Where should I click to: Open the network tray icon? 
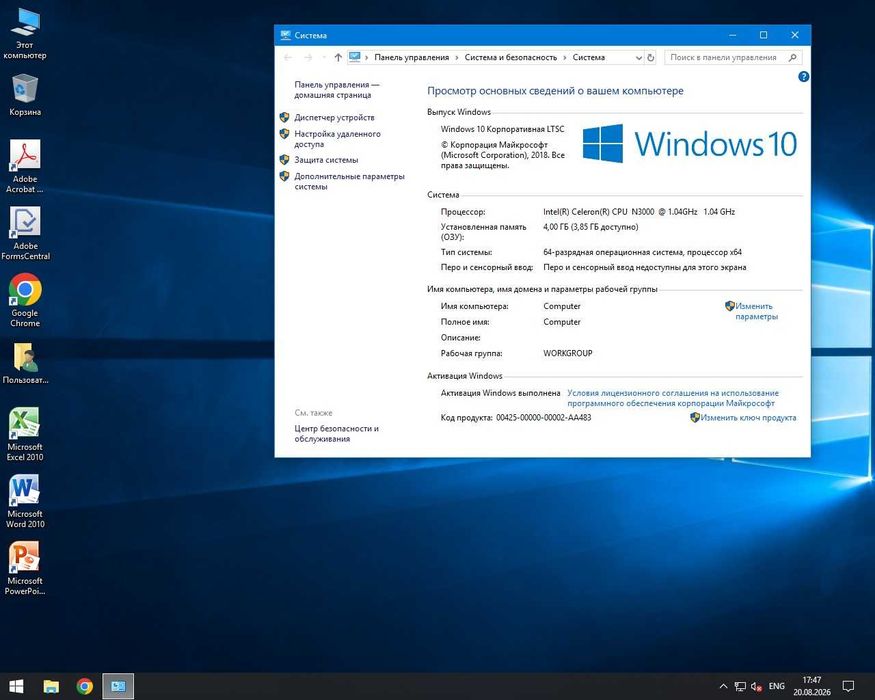(740, 686)
